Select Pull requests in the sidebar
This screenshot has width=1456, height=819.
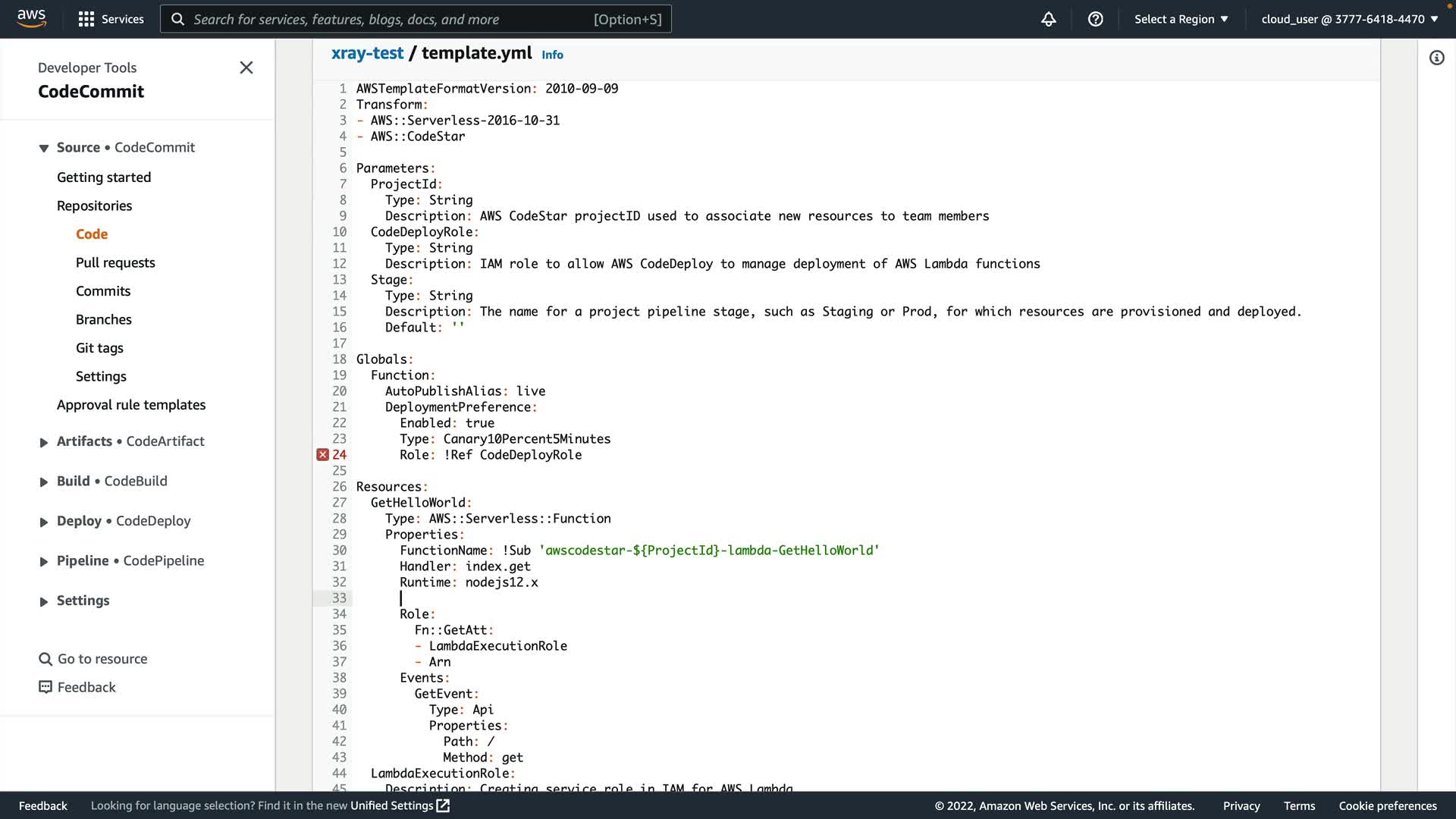click(x=115, y=262)
